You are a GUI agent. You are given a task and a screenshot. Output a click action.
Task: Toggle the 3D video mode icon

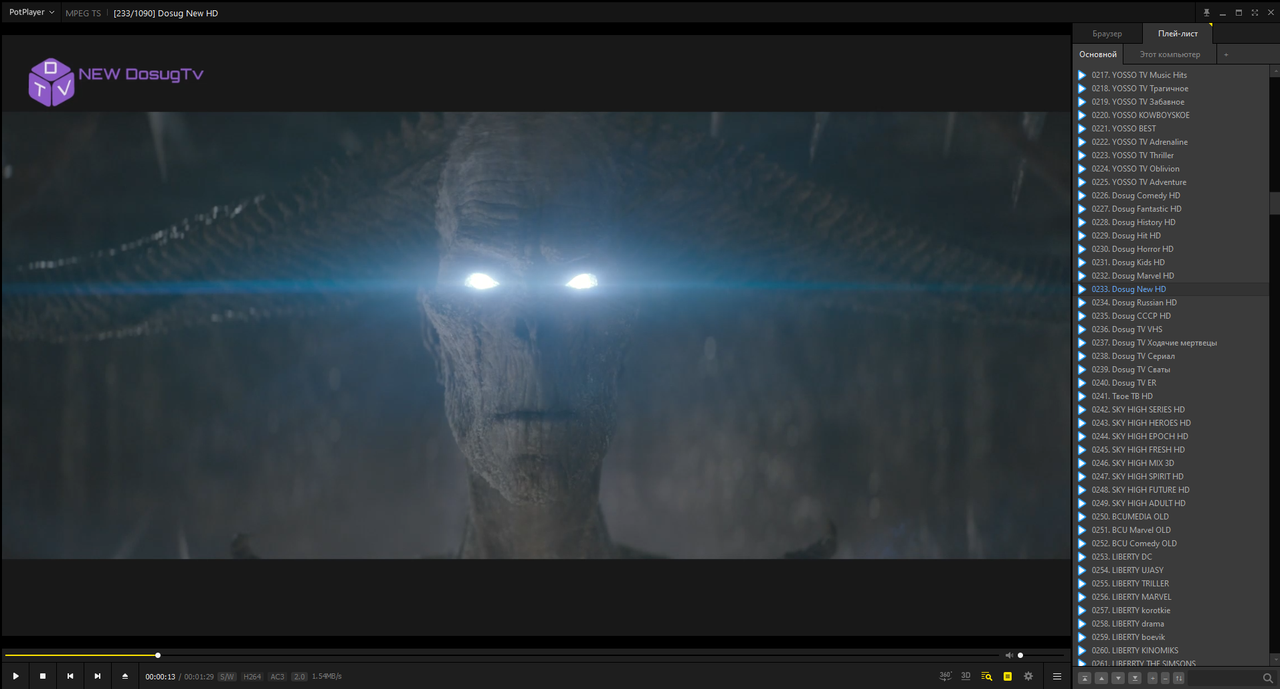pos(966,676)
